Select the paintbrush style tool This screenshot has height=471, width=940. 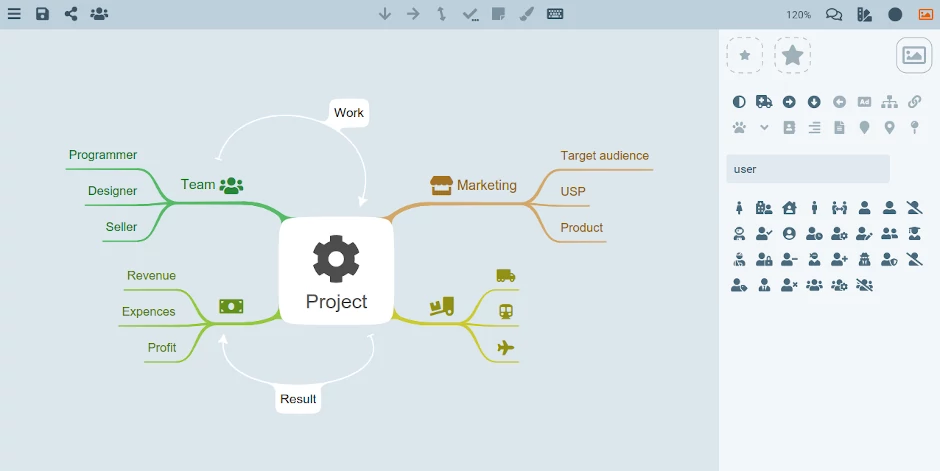[526, 14]
